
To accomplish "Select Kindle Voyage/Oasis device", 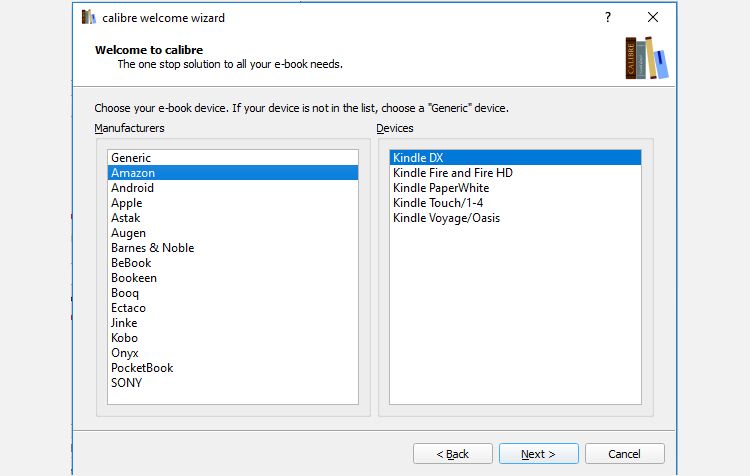I will [x=515, y=218].
